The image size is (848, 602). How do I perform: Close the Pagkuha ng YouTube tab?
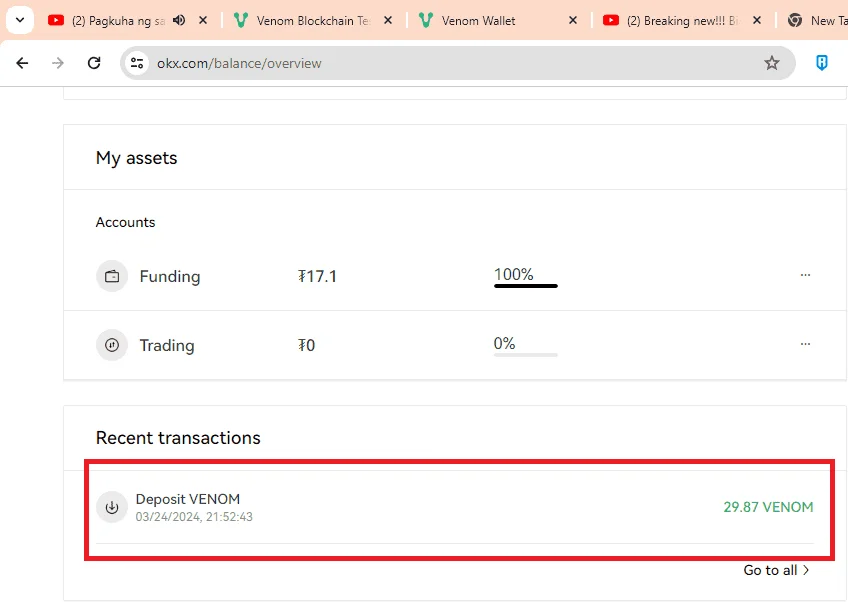[203, 21]
